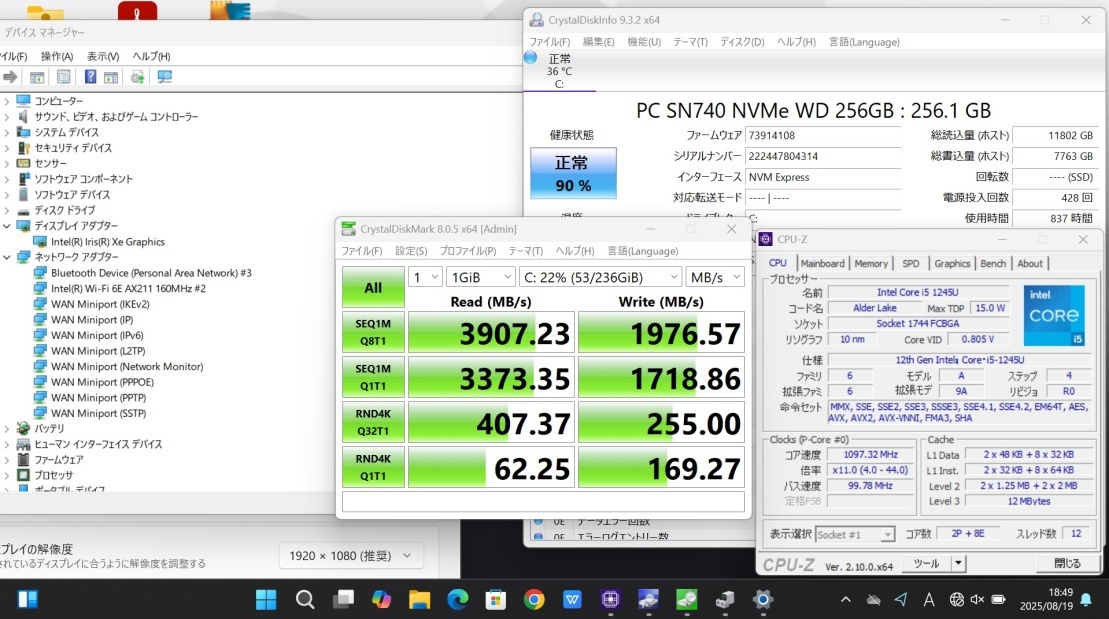Open Google Chrome from the taskbar
This screenshot has height=619, width=1109.
tap(534, 600)
